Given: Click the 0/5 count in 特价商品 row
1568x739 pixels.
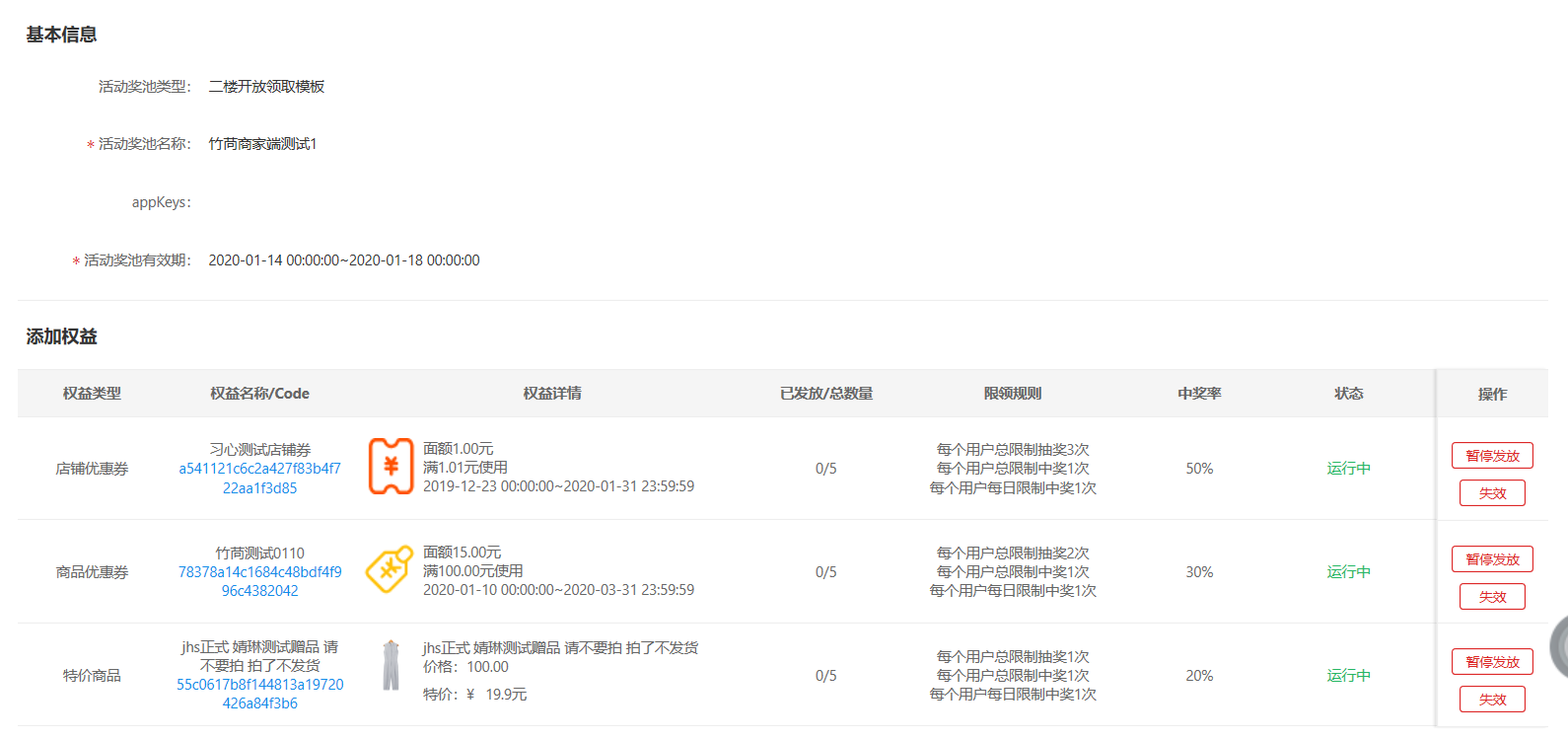Looking at the screenshot, I should tap(826, 676).
